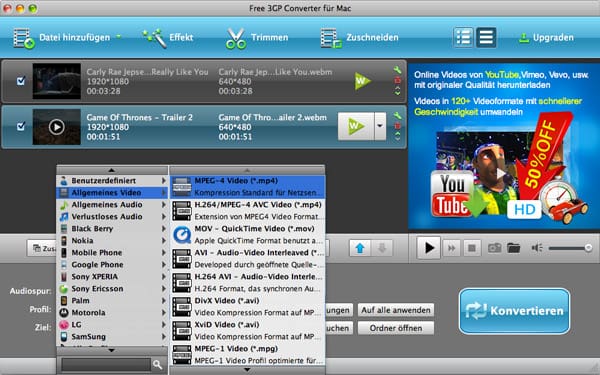Switch to compact list view icon

[486, 38]
